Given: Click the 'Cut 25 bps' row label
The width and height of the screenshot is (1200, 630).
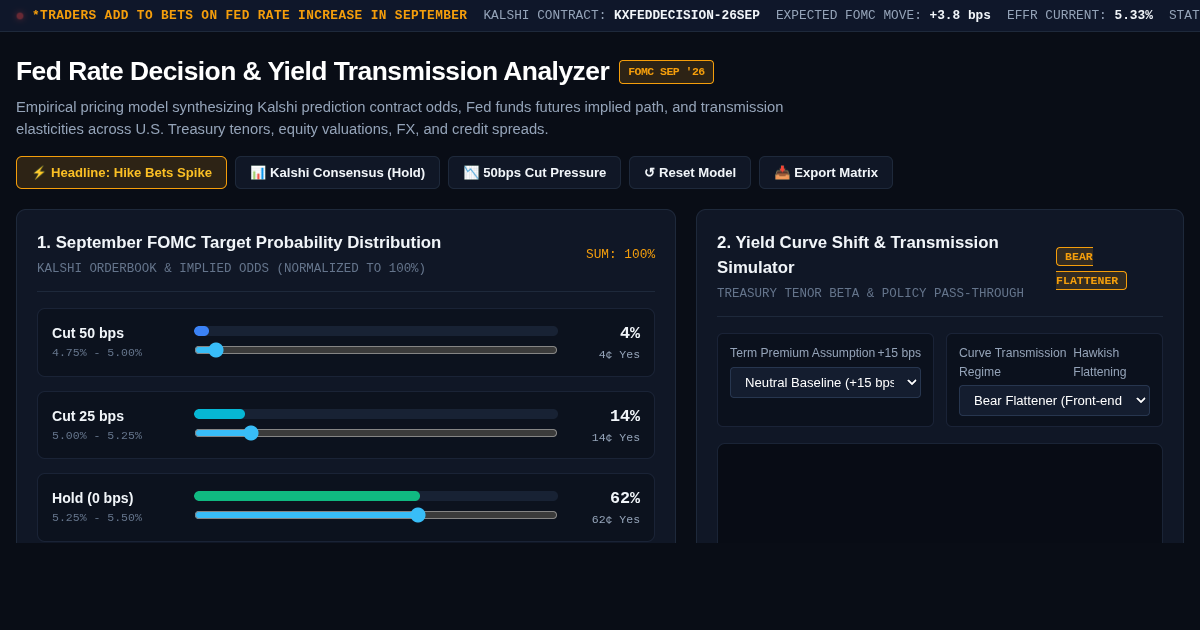Looking at the screenshot, I should point(88,416).
